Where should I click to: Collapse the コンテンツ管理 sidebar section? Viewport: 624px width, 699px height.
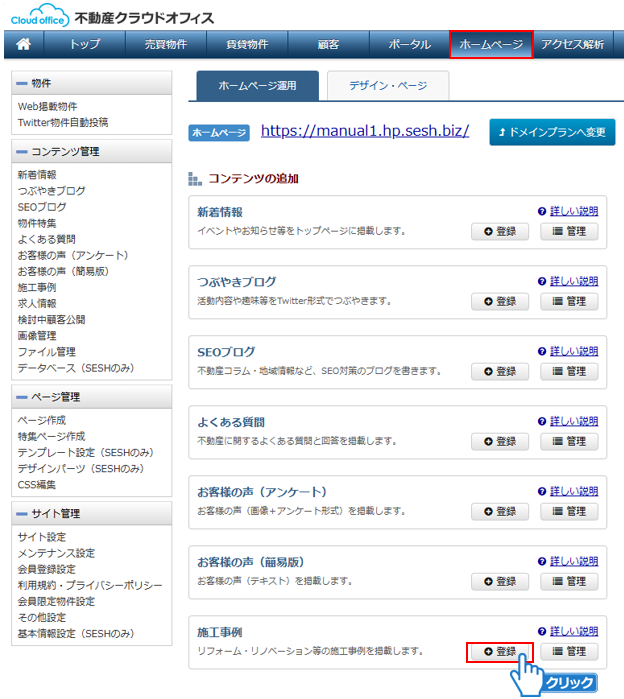click(x=22, y=151)
